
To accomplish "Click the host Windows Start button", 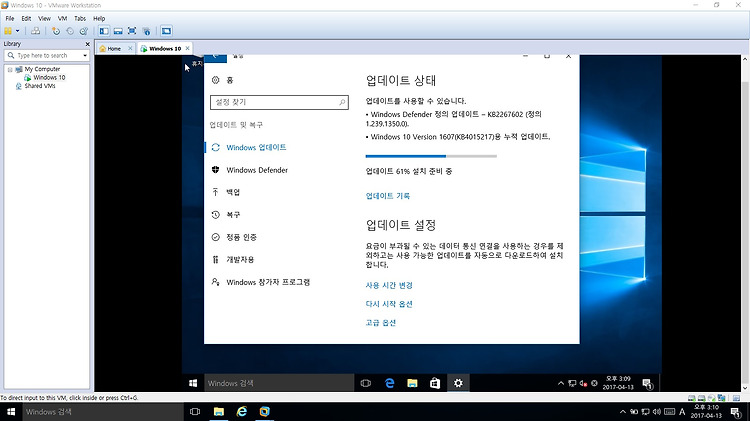I will [x=11, y=411].
